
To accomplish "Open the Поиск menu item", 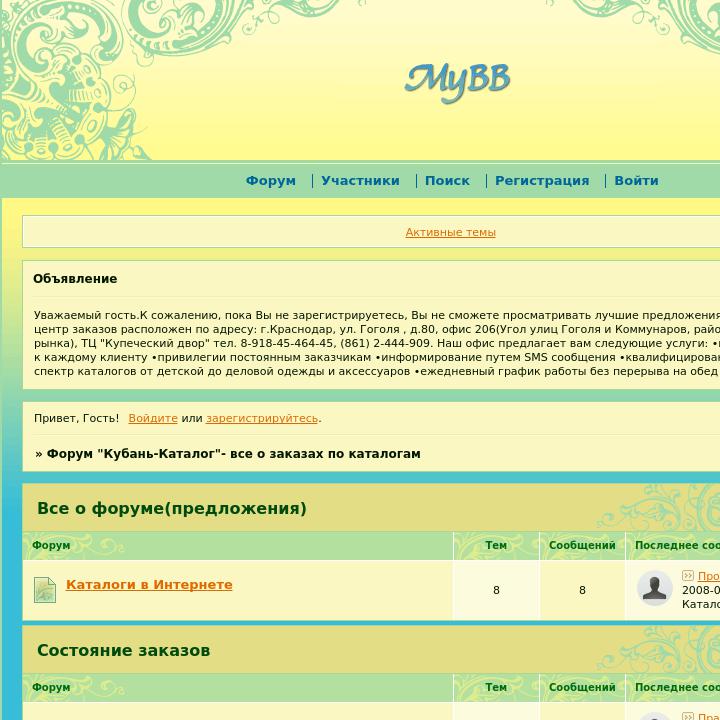I will pos(447,181).
